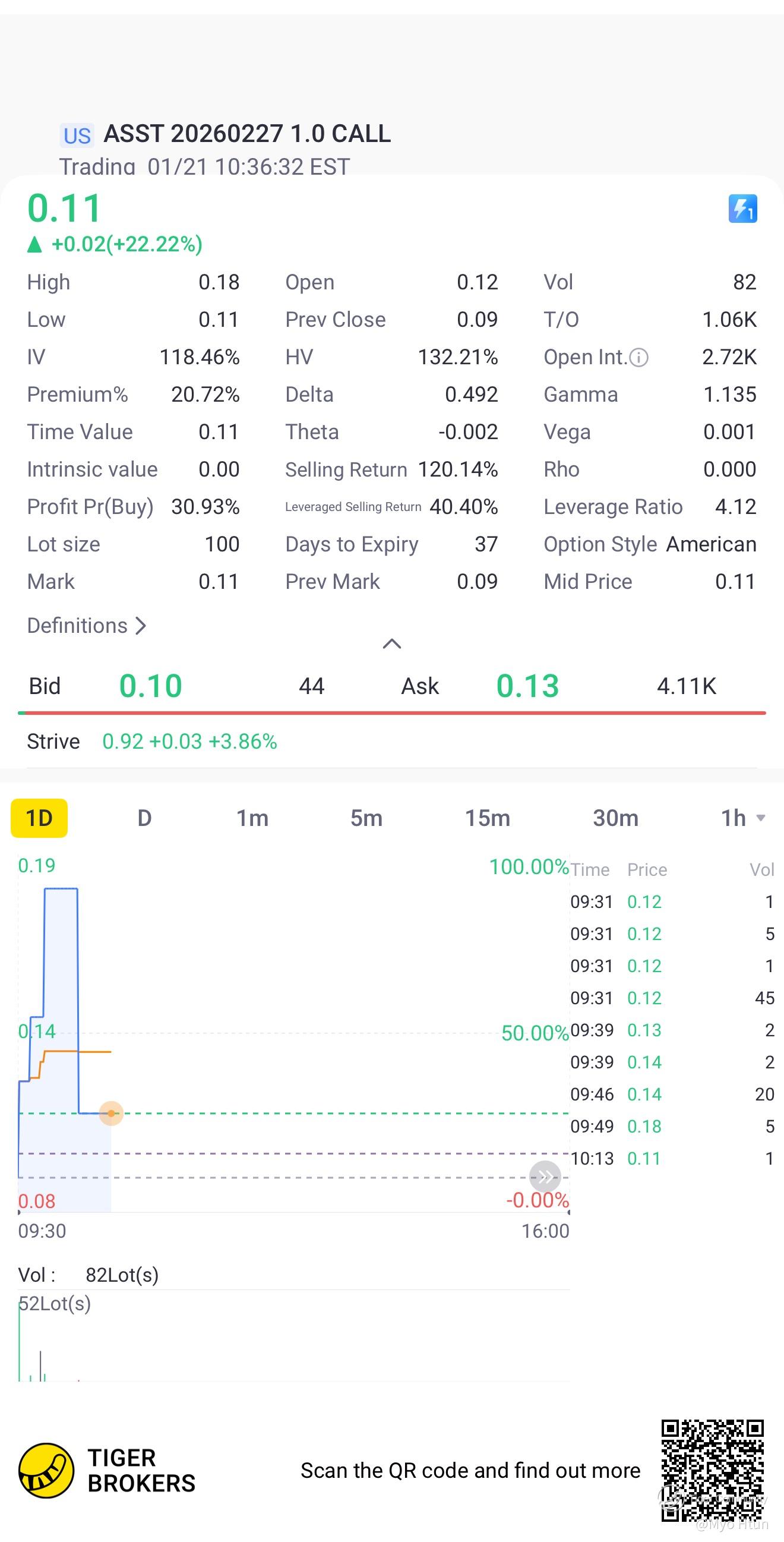
Task: Tap the Open Int. info icon
Action: (x=639, y=358)
